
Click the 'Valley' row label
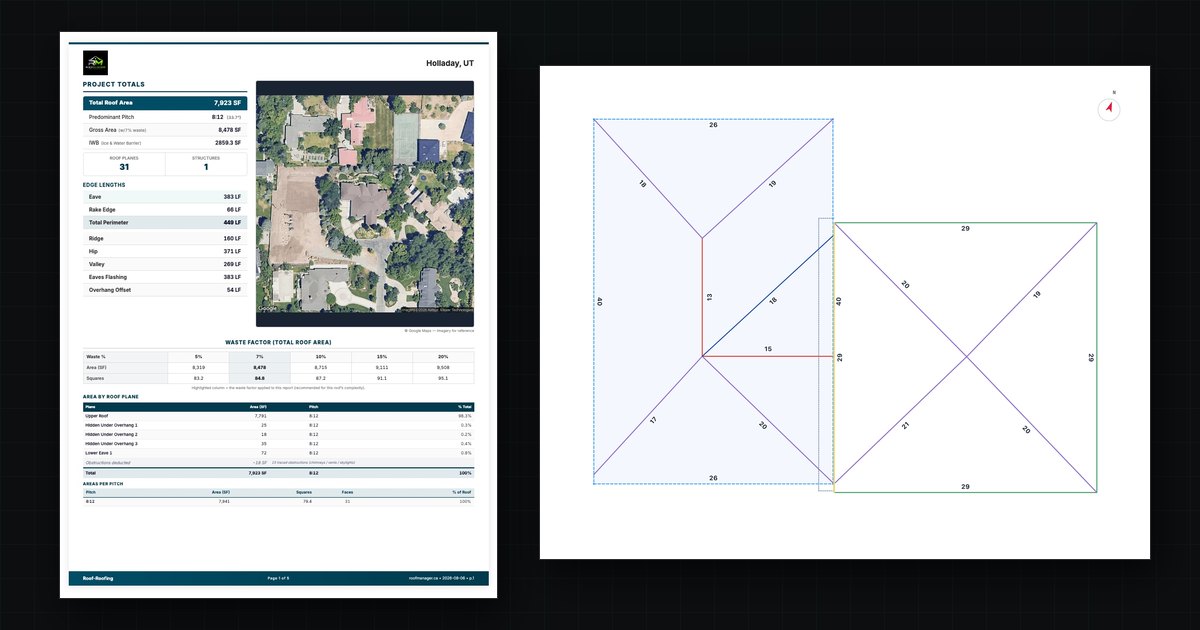[97, 264]
